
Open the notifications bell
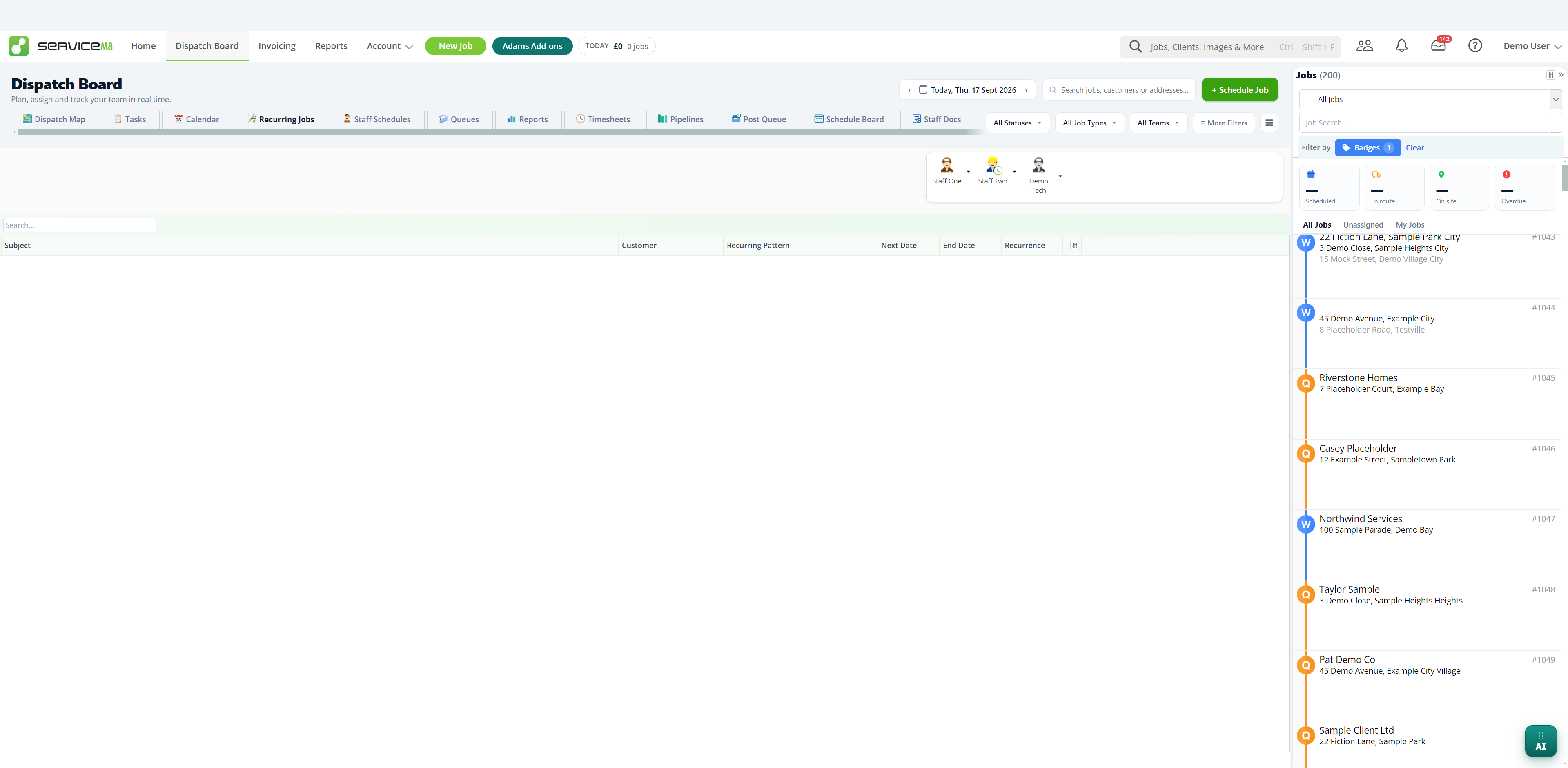[x=1401, y=46]
